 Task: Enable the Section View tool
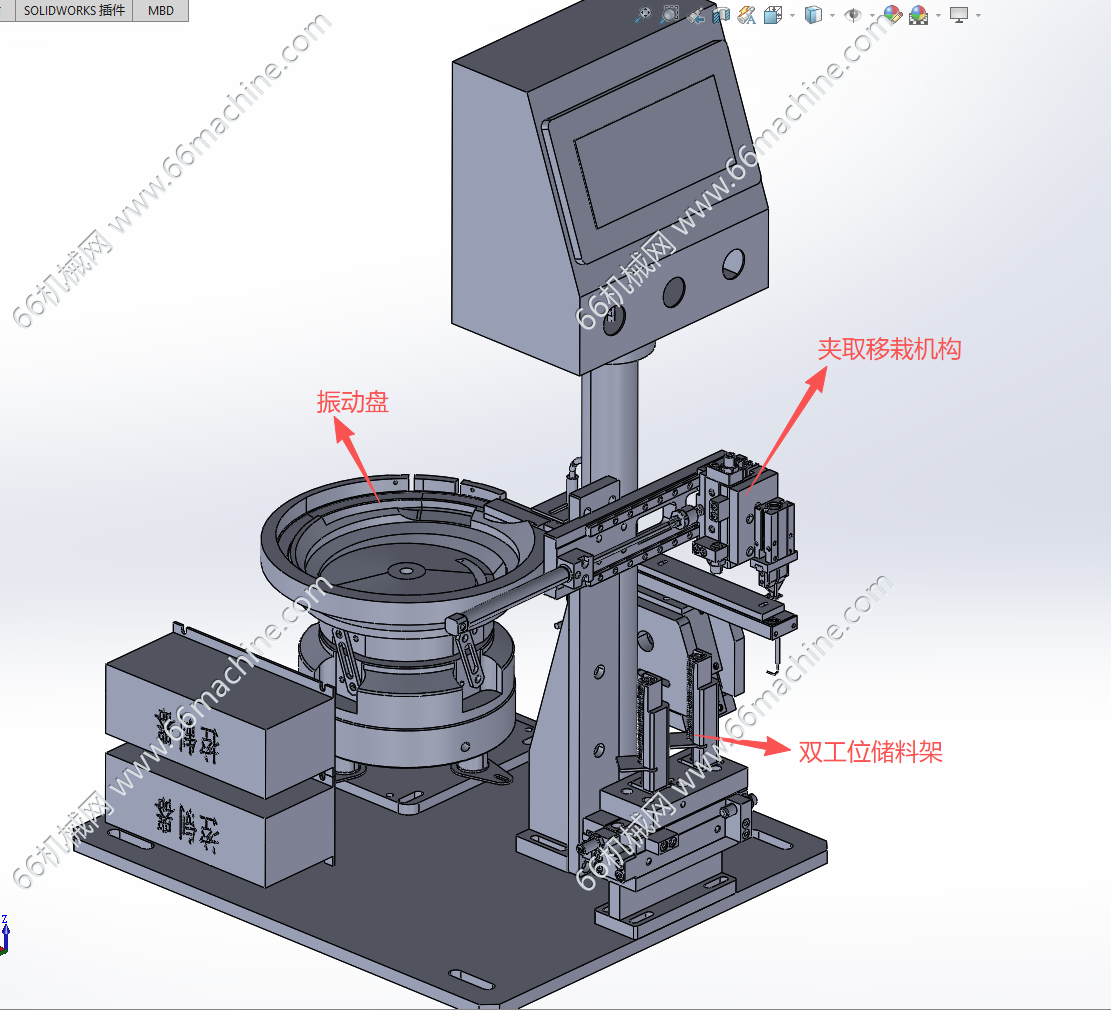(x=721, y=14)
